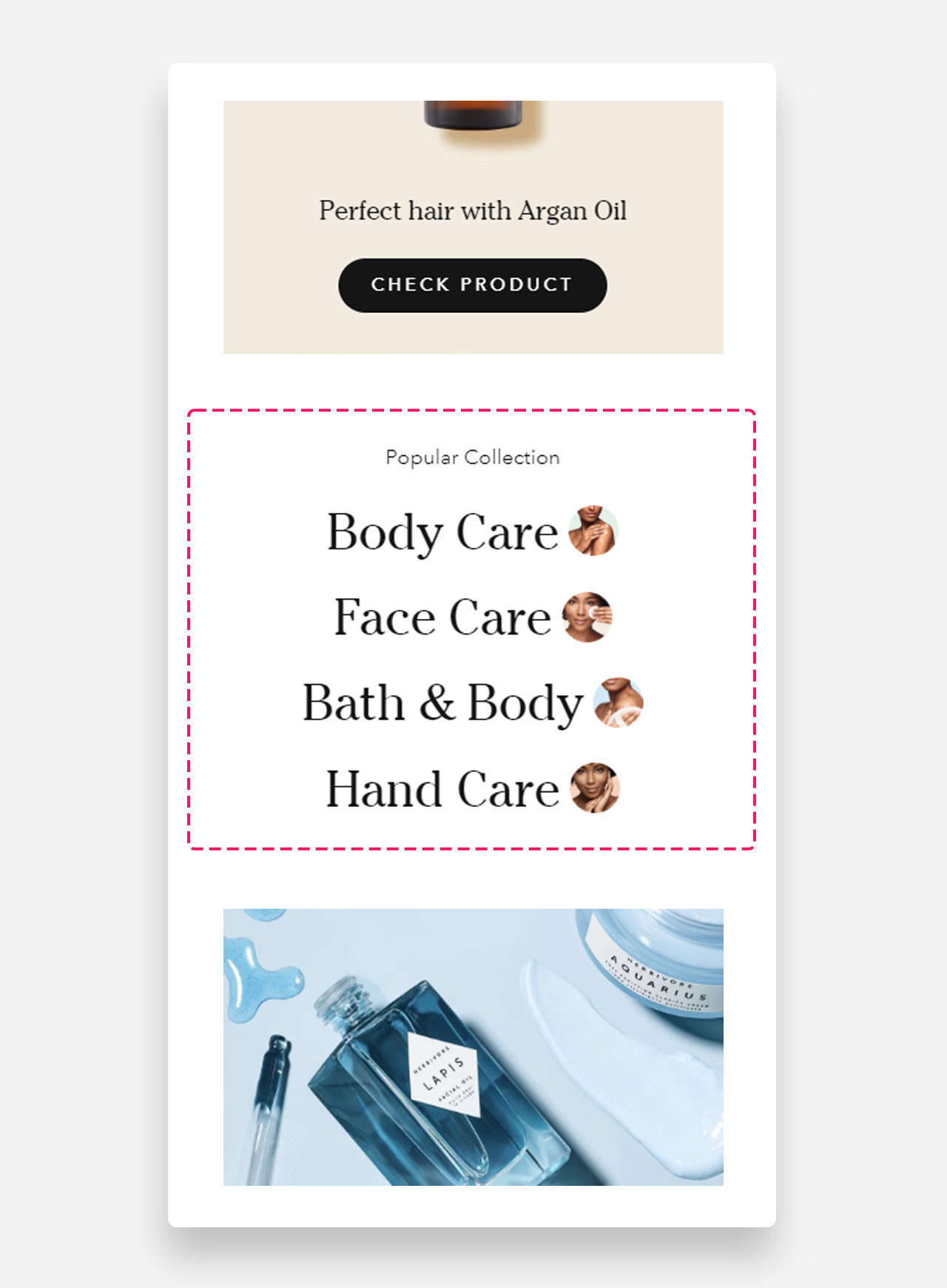Image resolution: width=947 pixels, height=1288 pixels.
Task: Click the round Body Care photo icon
Action: tap(593, 531)
